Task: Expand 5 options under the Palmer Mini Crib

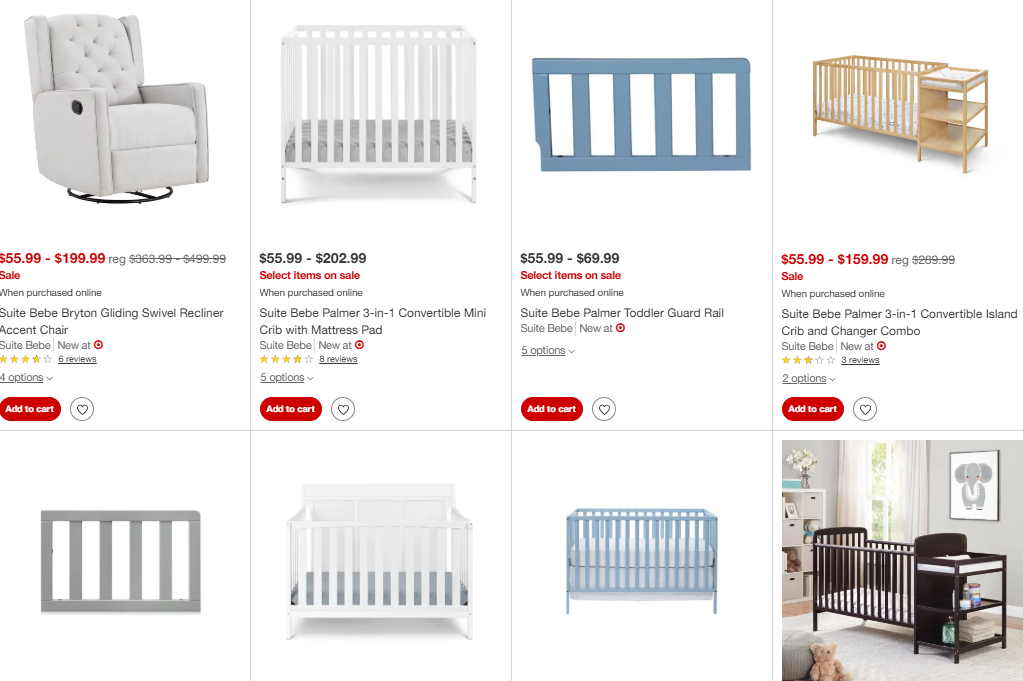Action: pyautogui.click(x=287, y=378)
